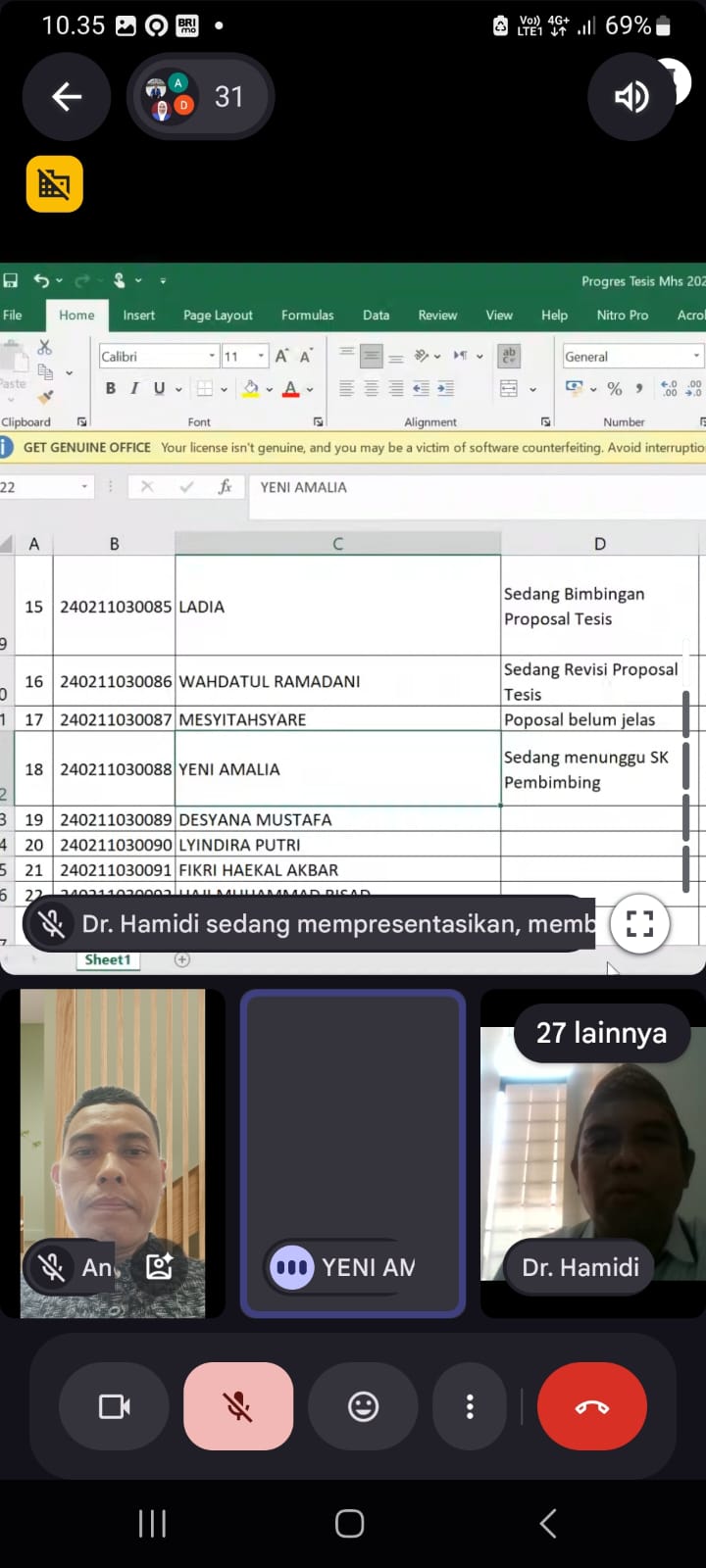The height and width of the screenshot is (1568, 706).
Task: Click the Center alignment icon
Action: tap(372, 389)
